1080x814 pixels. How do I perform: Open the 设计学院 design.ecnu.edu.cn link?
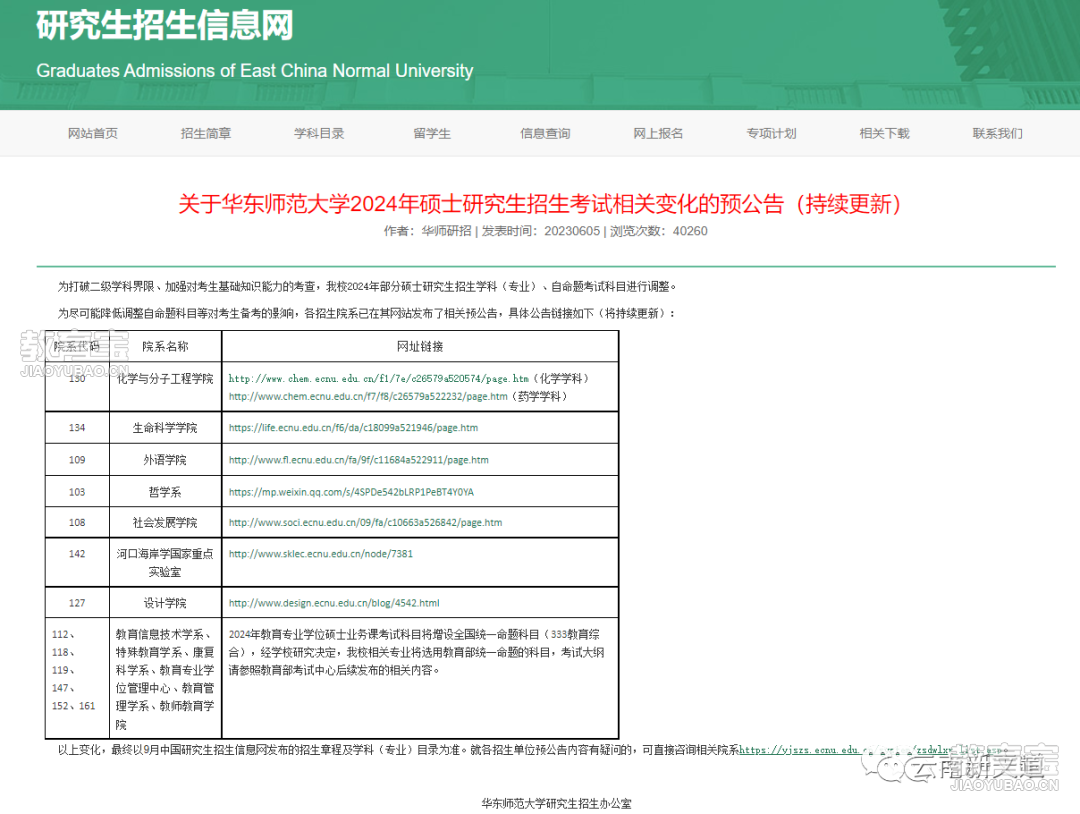(x=334, y=603)
